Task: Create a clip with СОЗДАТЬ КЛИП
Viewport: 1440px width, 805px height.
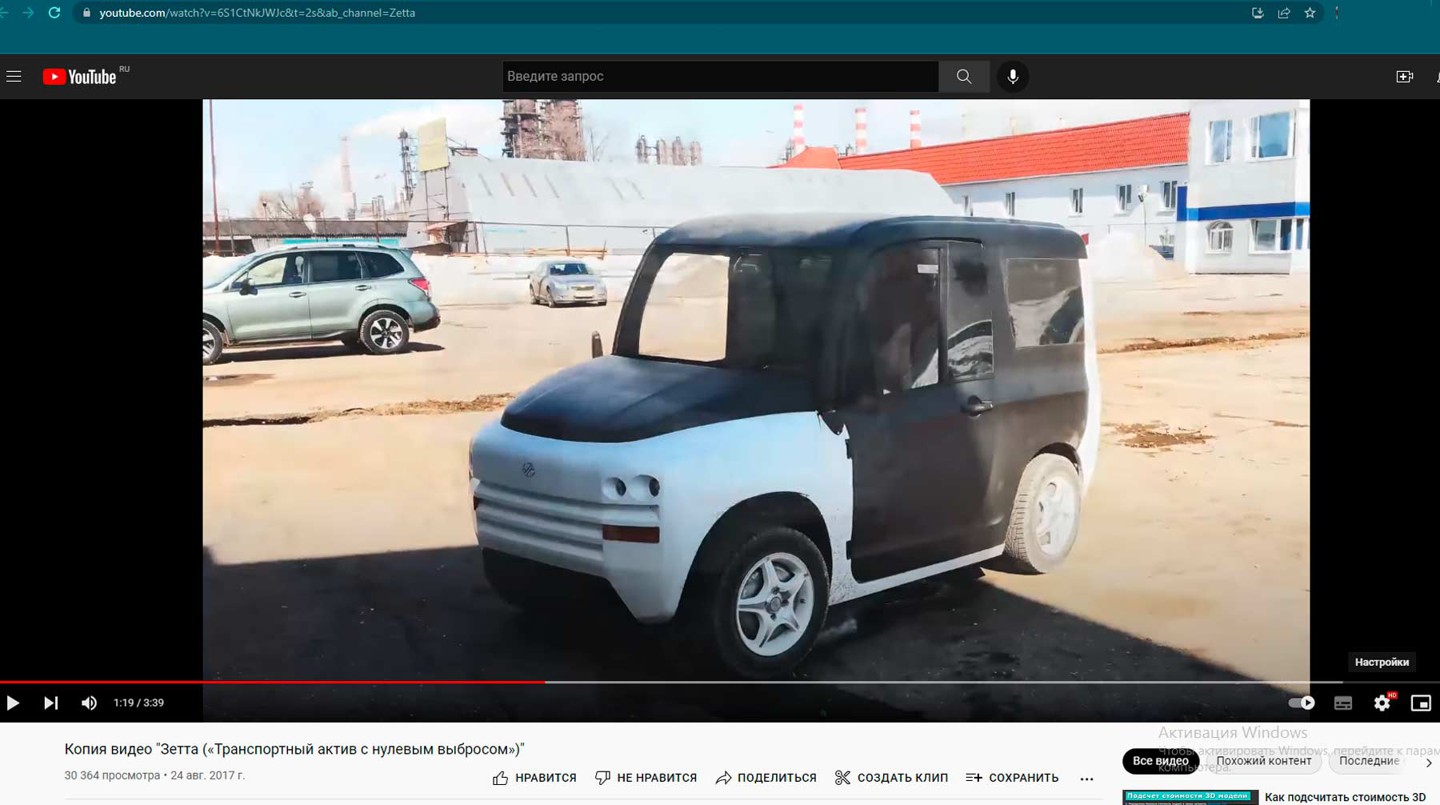Action: coord(891,778)
